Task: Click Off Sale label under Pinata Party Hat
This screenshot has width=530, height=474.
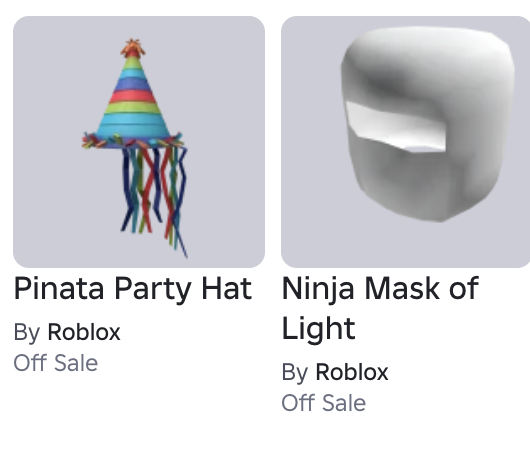Action: (56, 363)
